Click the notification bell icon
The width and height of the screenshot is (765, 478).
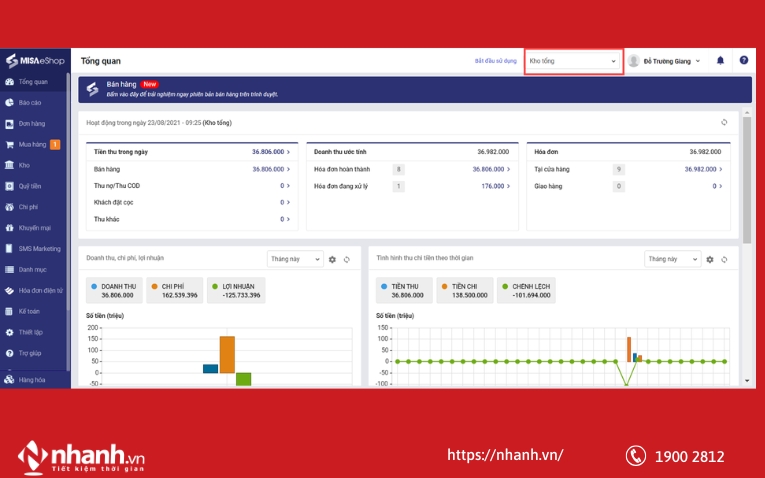pos(720,60)
